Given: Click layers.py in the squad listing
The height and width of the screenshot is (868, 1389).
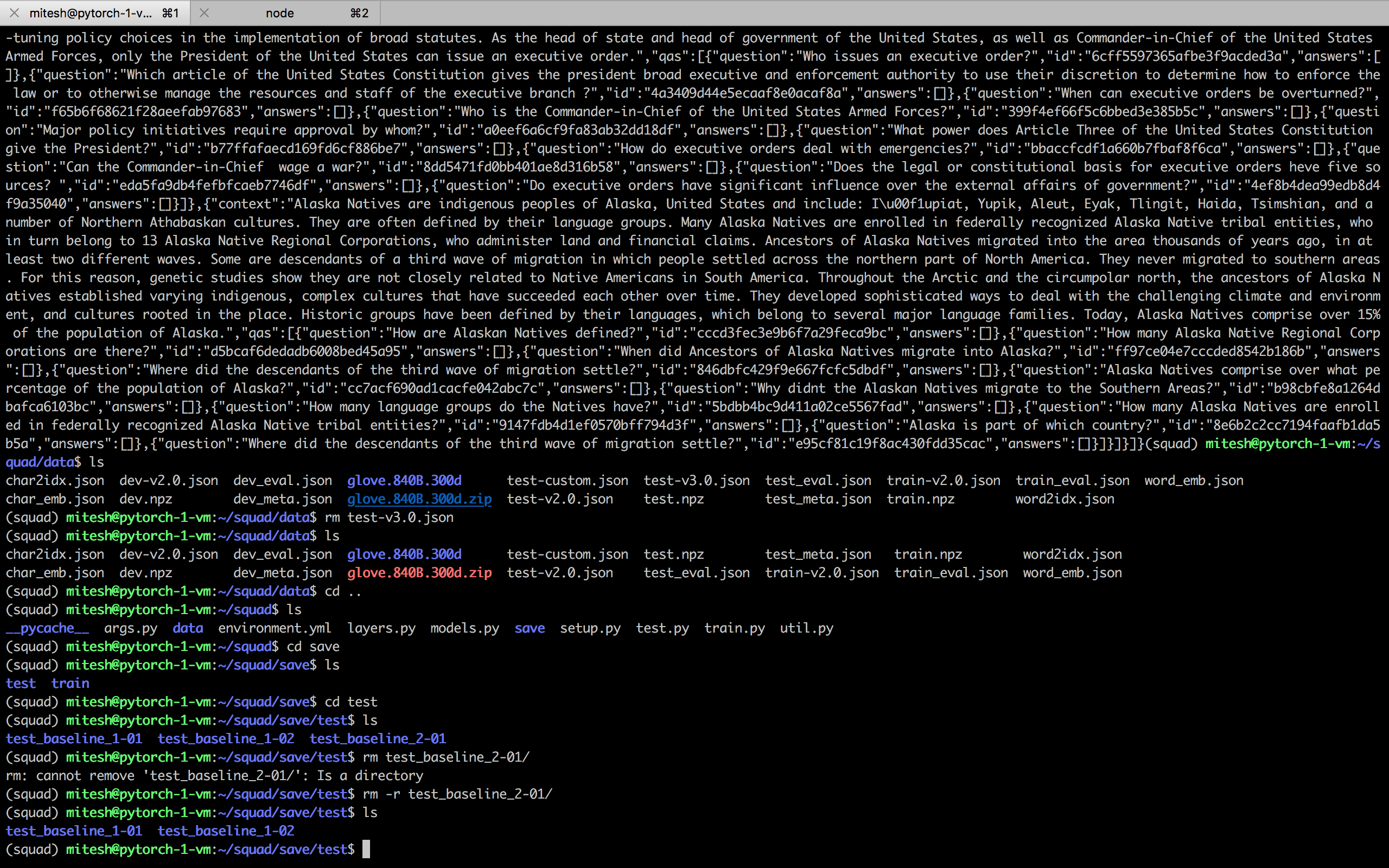Looking at the screenshot, I should (x=381, y=628).
